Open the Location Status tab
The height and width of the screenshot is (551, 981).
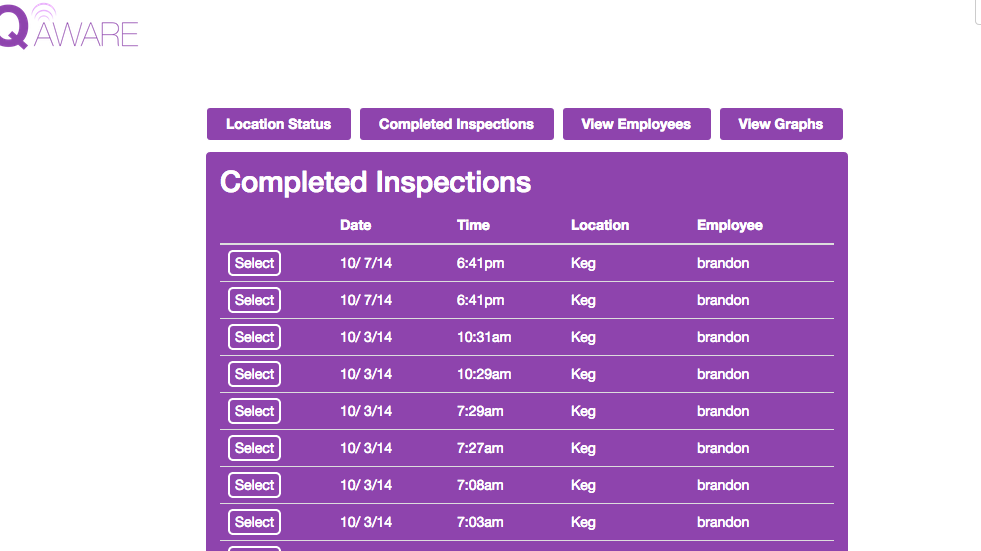point(278,124)
